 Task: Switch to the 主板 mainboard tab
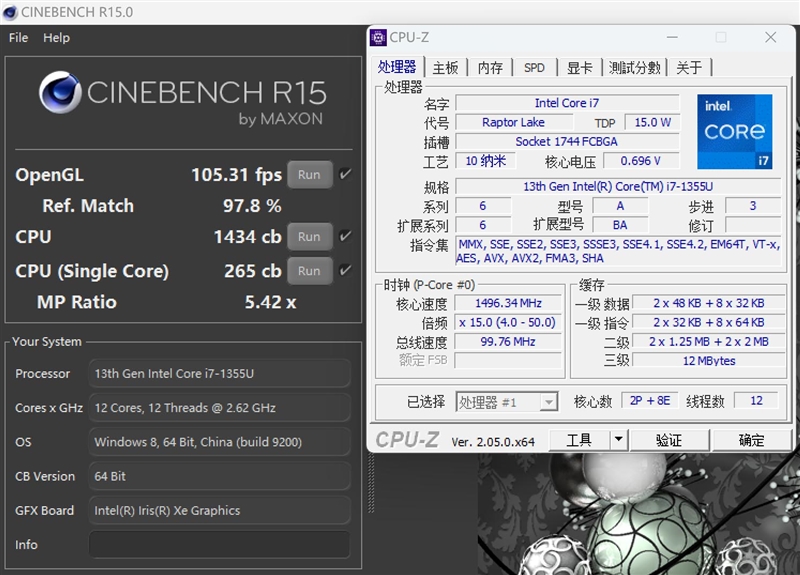[445, 67]
